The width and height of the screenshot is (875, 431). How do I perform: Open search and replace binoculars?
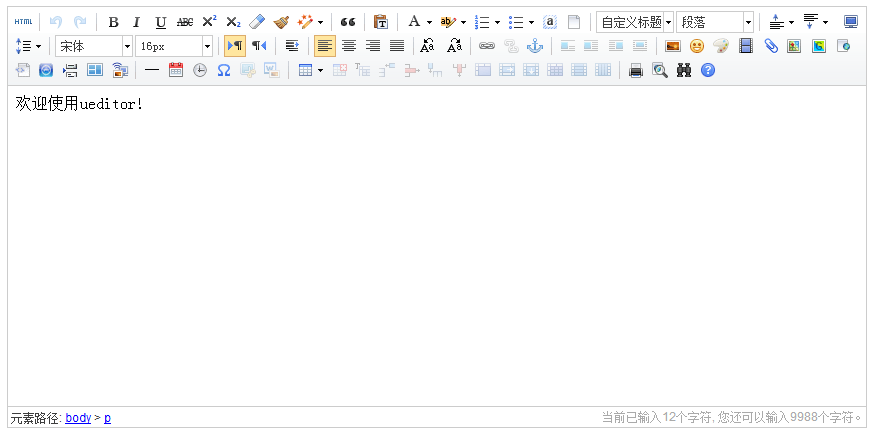[x=684, y=70]
